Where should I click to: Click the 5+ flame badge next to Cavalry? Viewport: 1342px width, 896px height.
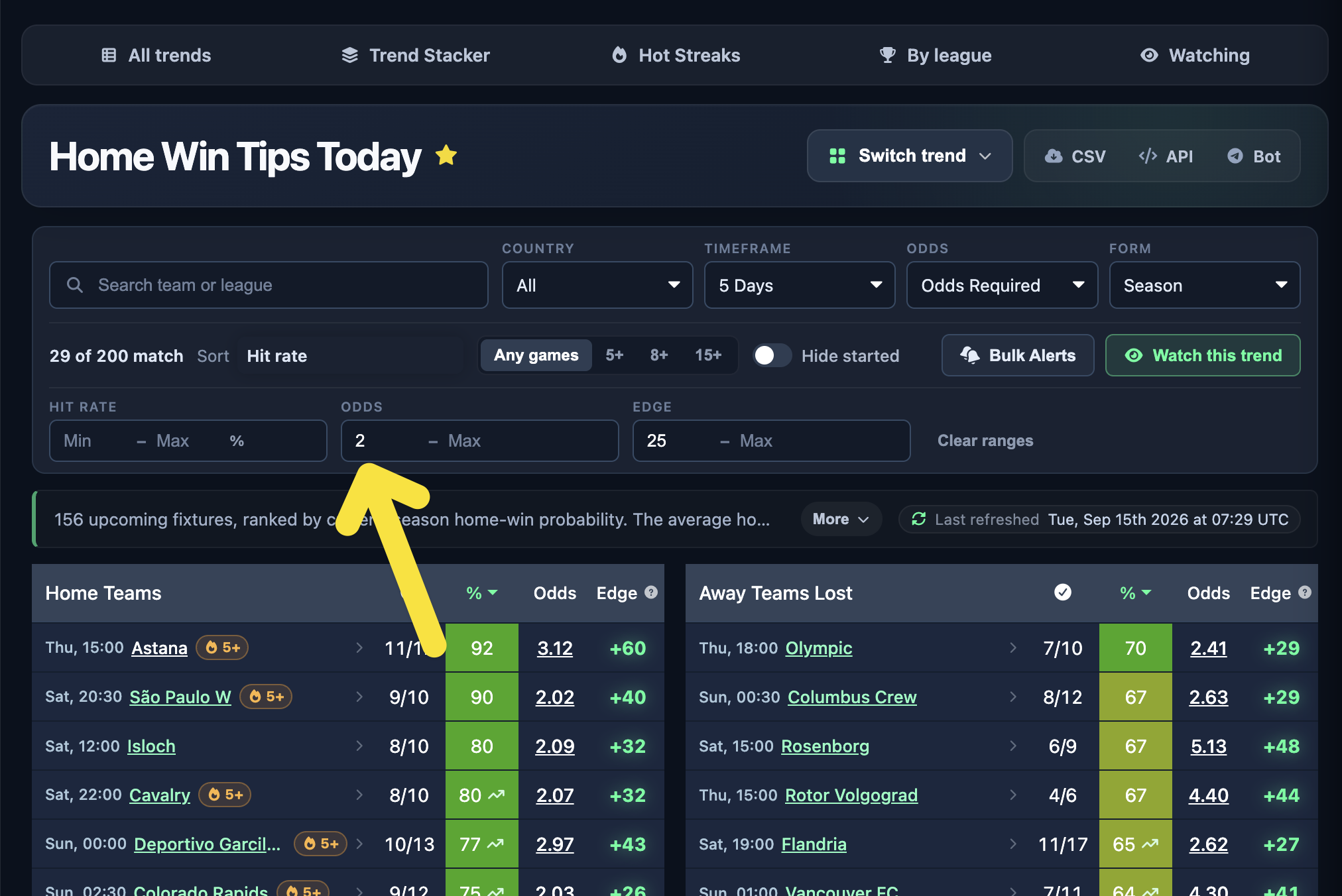tap(225, 795)
